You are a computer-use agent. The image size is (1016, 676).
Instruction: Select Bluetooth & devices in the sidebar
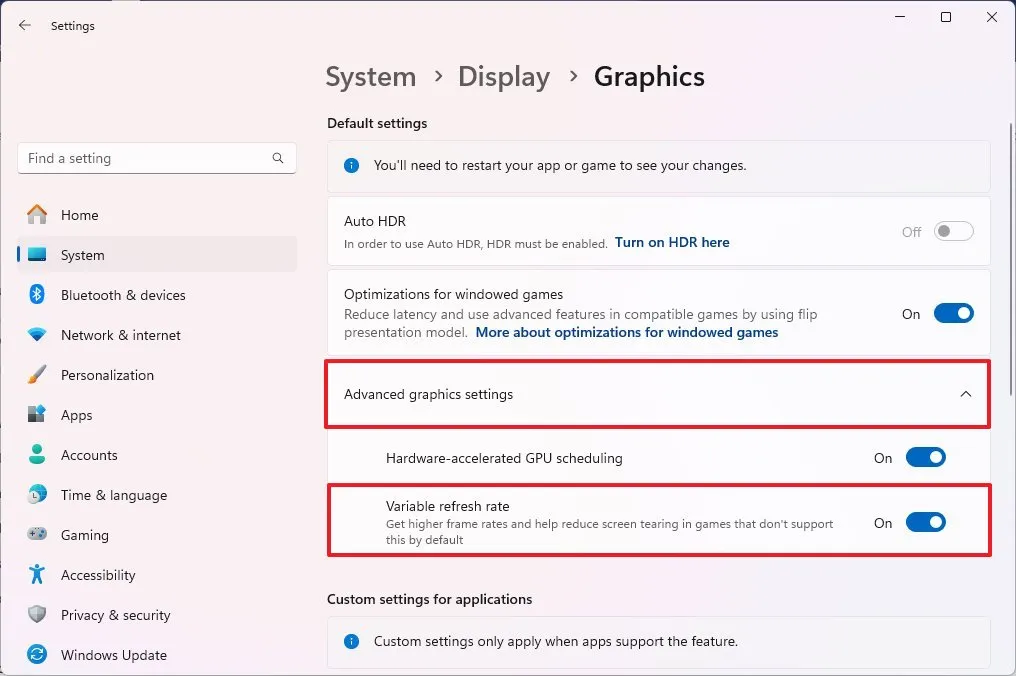click(124, 295)
